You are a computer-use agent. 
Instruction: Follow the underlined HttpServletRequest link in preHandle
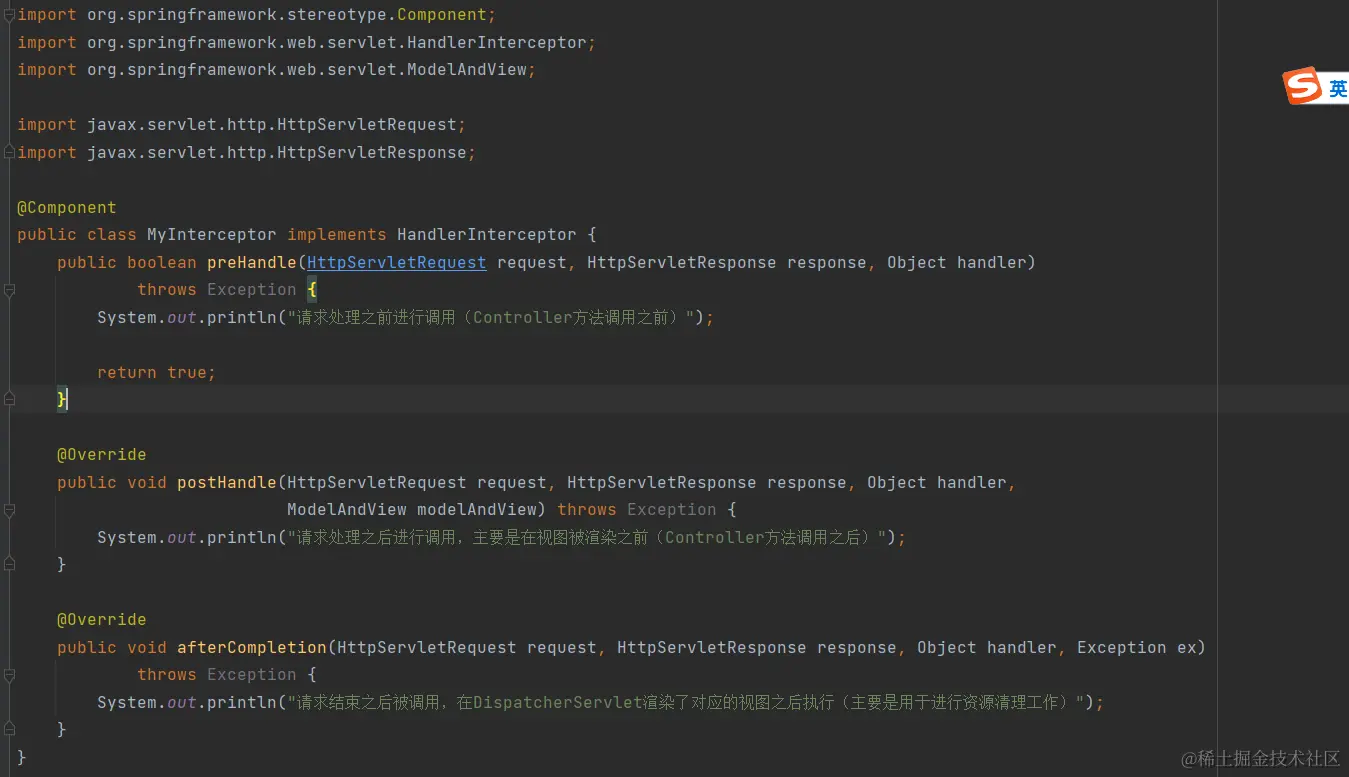pos(396,262)
